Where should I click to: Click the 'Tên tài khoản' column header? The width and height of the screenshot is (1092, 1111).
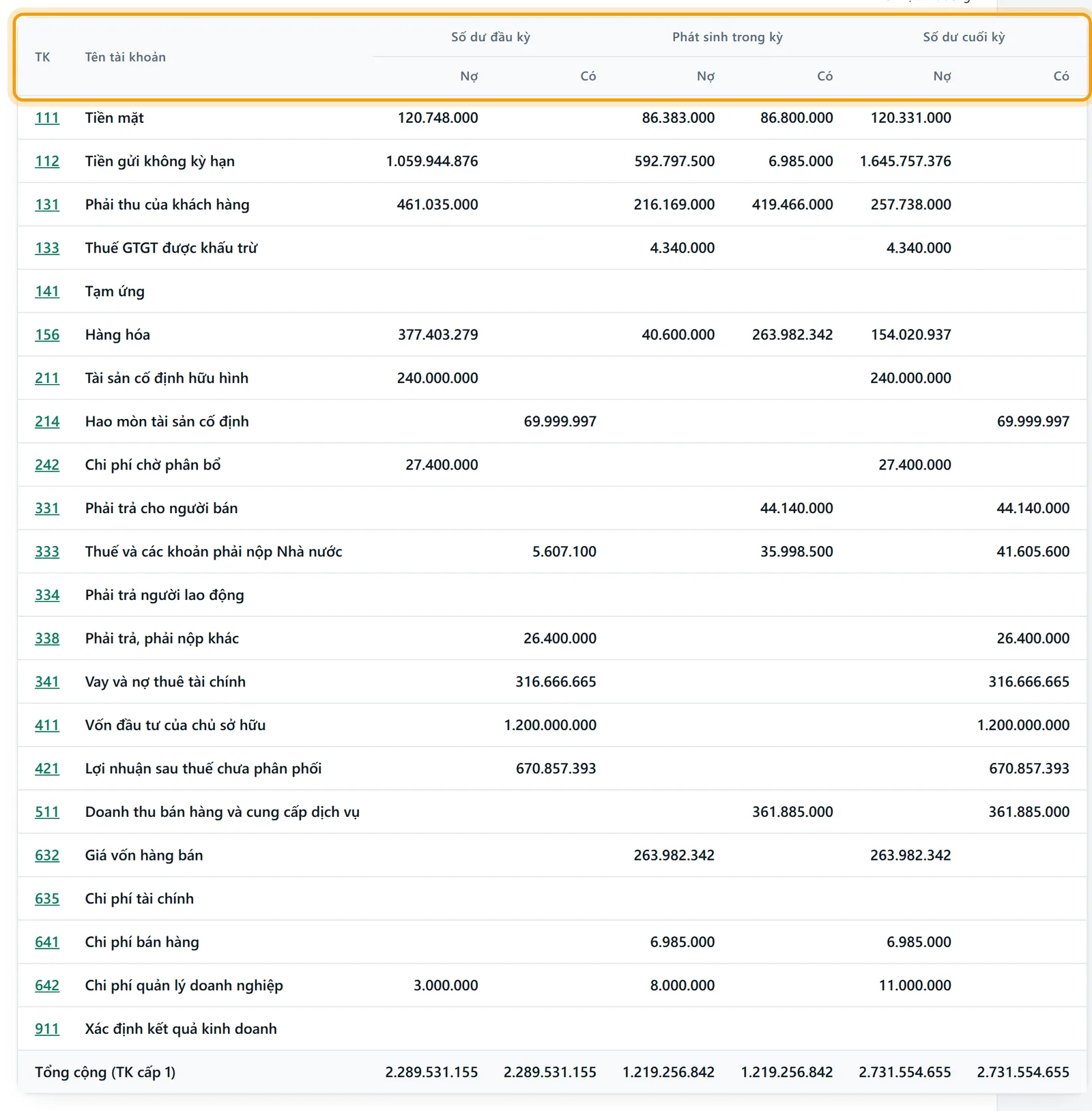click(126, 57)
